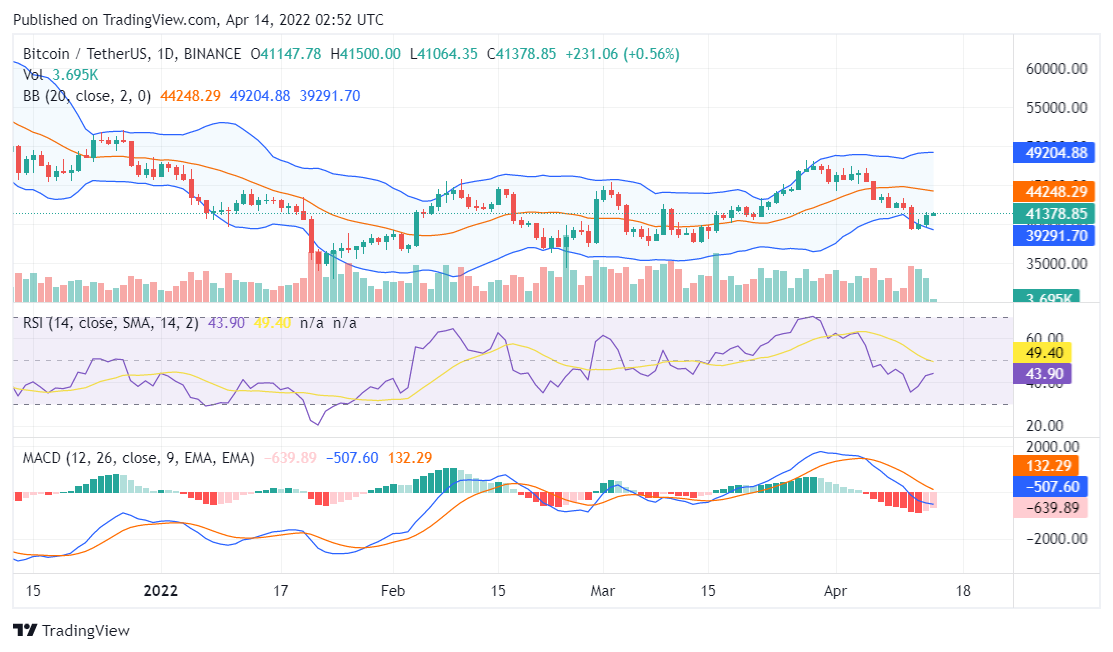Click the orange 132.29 MACD histogram tag
The height and width of the screenshot is (652, 1113).
tap(1049, 466)
